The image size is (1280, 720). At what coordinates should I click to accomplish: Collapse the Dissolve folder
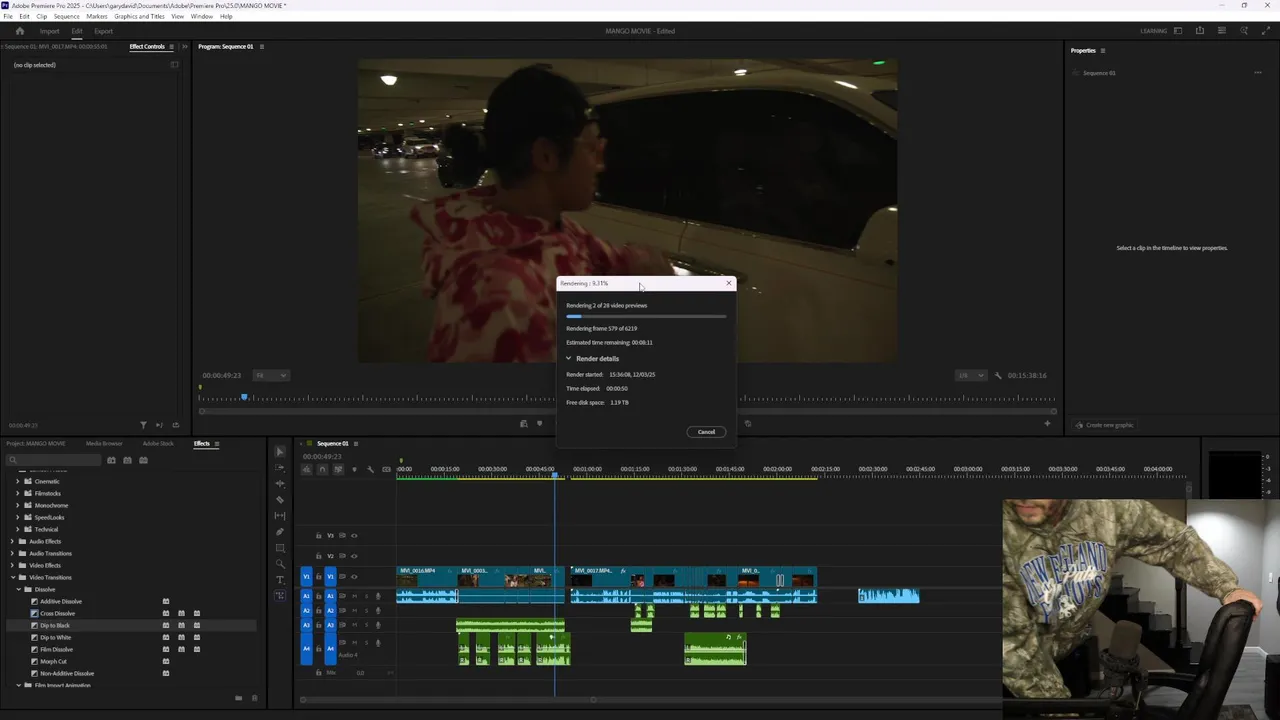[18, 590]
